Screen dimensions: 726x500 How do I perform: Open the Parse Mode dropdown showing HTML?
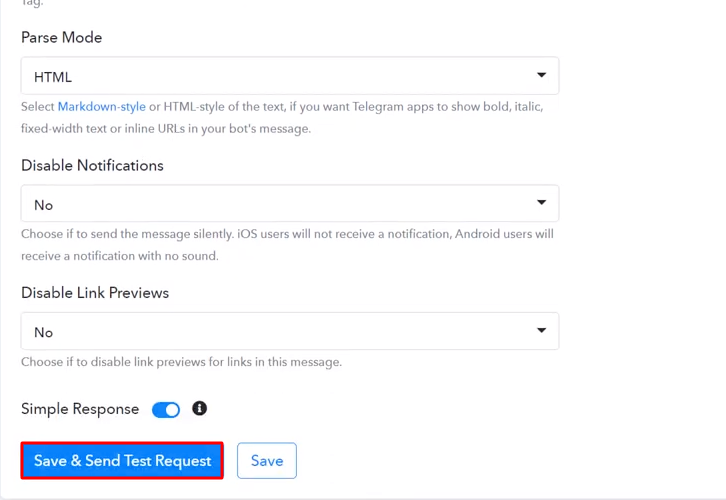tap(289, 76)
